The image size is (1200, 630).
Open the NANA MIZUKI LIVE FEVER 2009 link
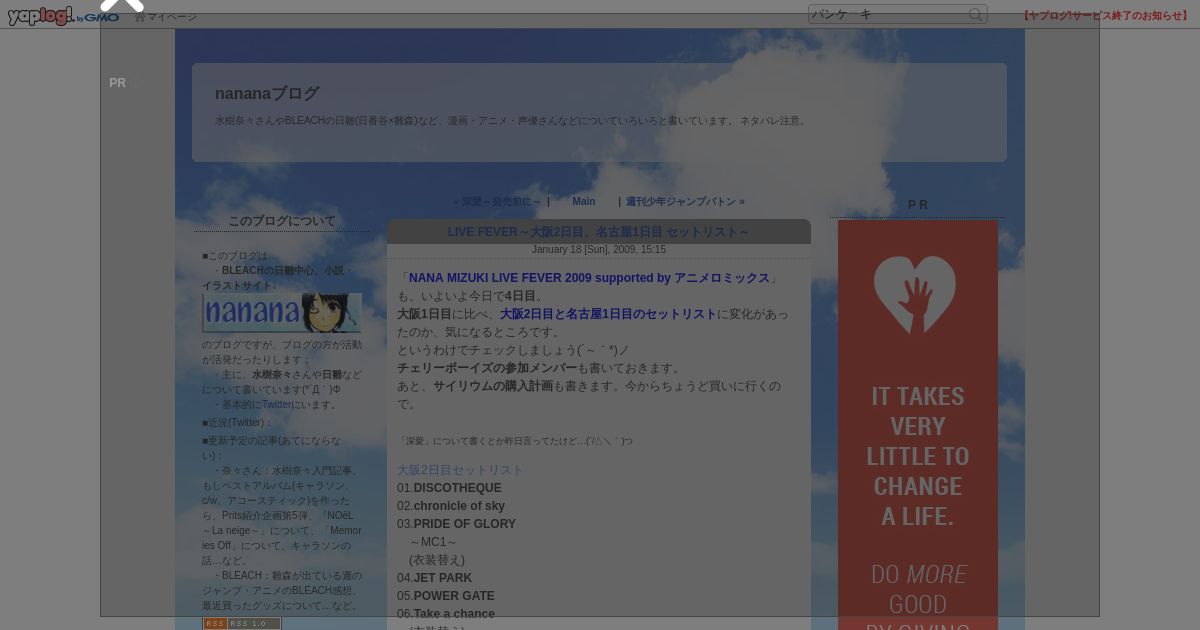tap(589, 278)
